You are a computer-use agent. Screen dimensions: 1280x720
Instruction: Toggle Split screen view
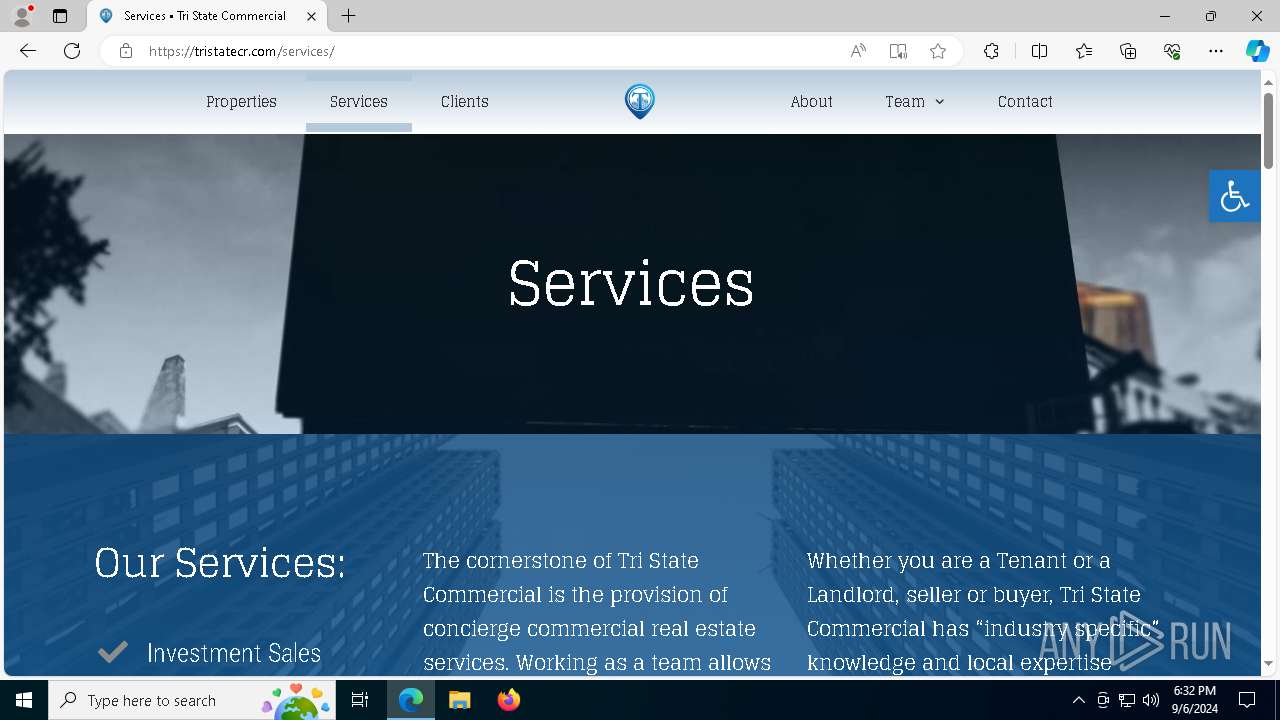[x=1039, y=51]
